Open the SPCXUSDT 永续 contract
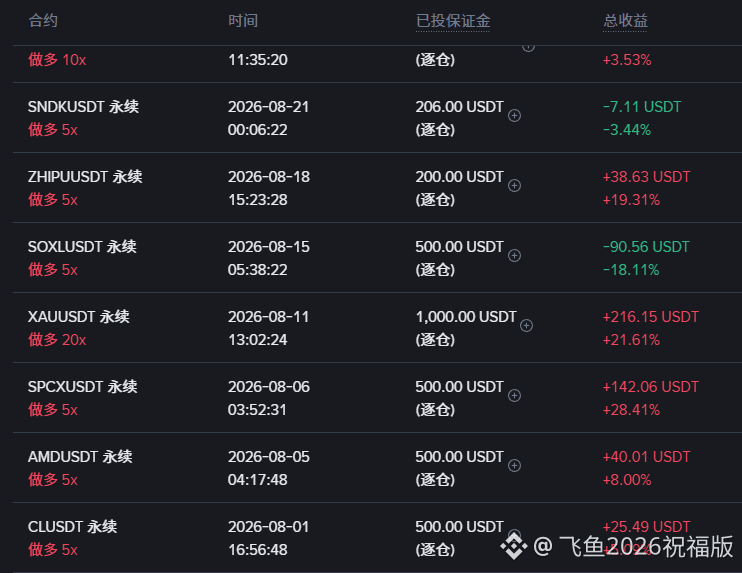The height and width of the screenshot is (573, 742). pos(83,387)
